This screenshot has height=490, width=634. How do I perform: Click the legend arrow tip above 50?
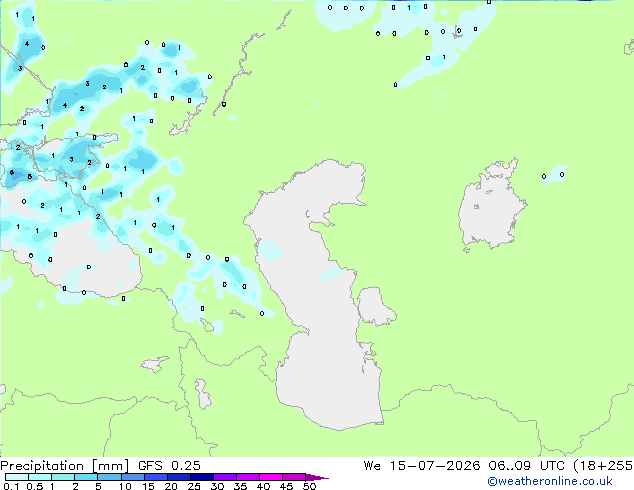coord(317,477)
